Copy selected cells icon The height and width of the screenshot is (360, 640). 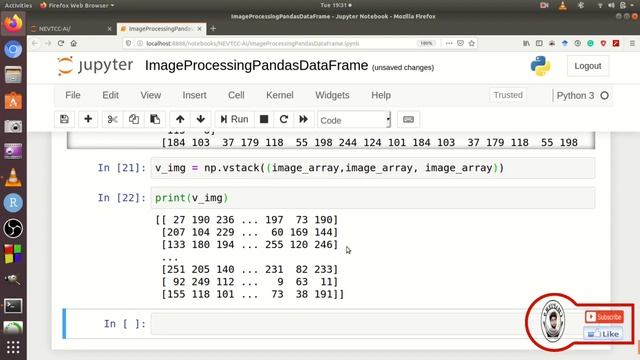[133, 119]
